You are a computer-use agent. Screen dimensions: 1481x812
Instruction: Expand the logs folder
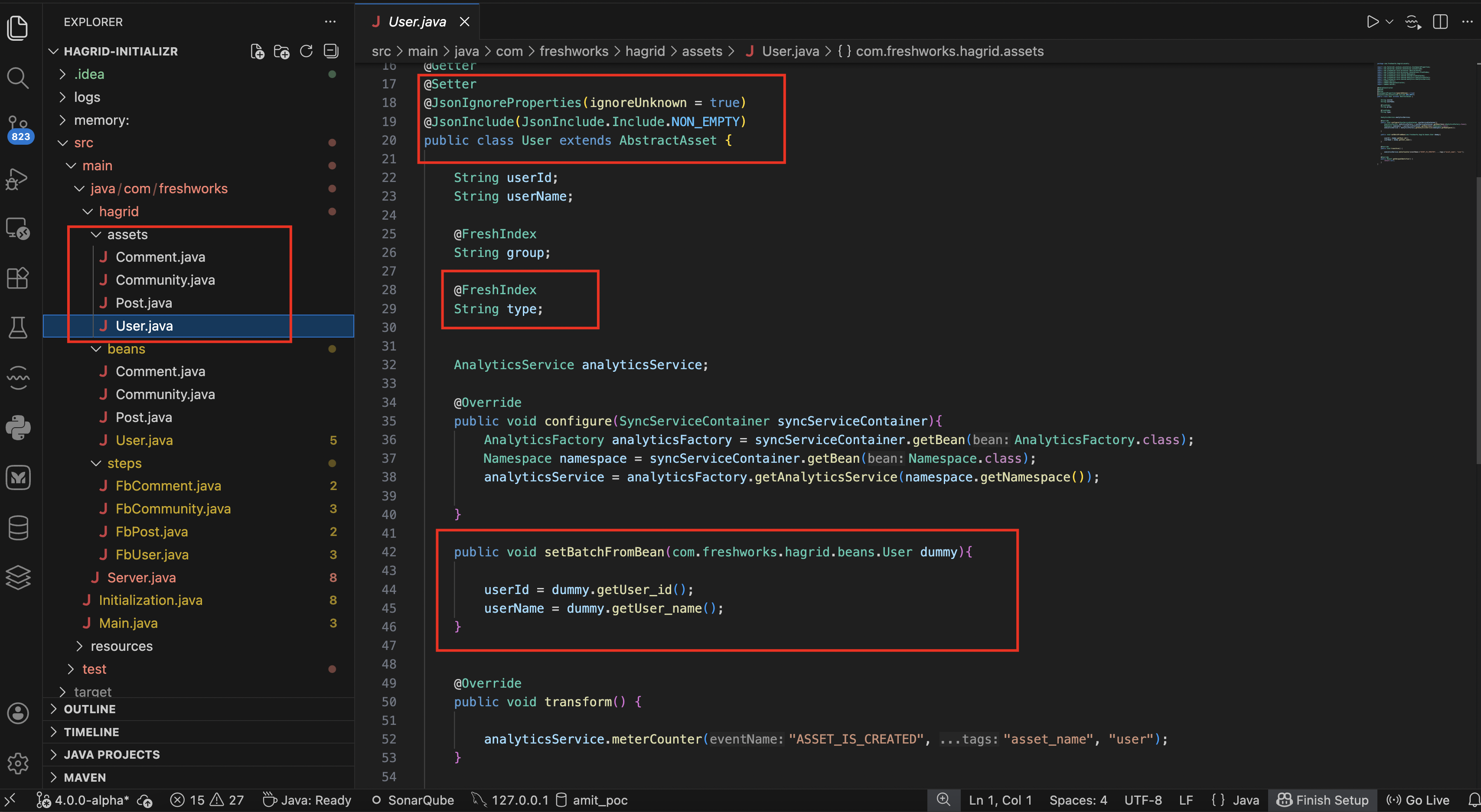tap(199, 97)
